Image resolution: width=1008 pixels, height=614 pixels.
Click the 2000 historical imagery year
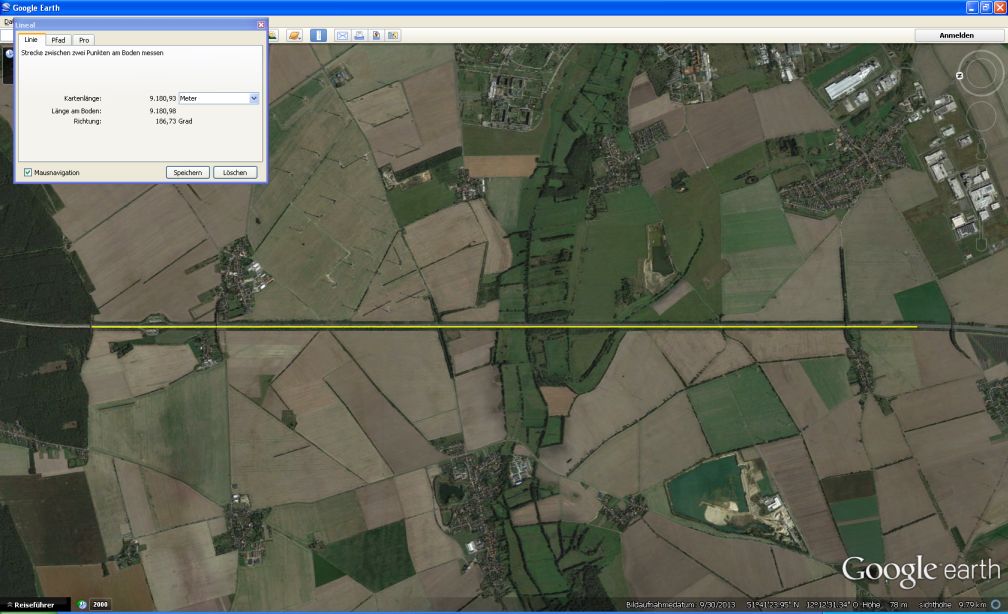click(100, 604)
